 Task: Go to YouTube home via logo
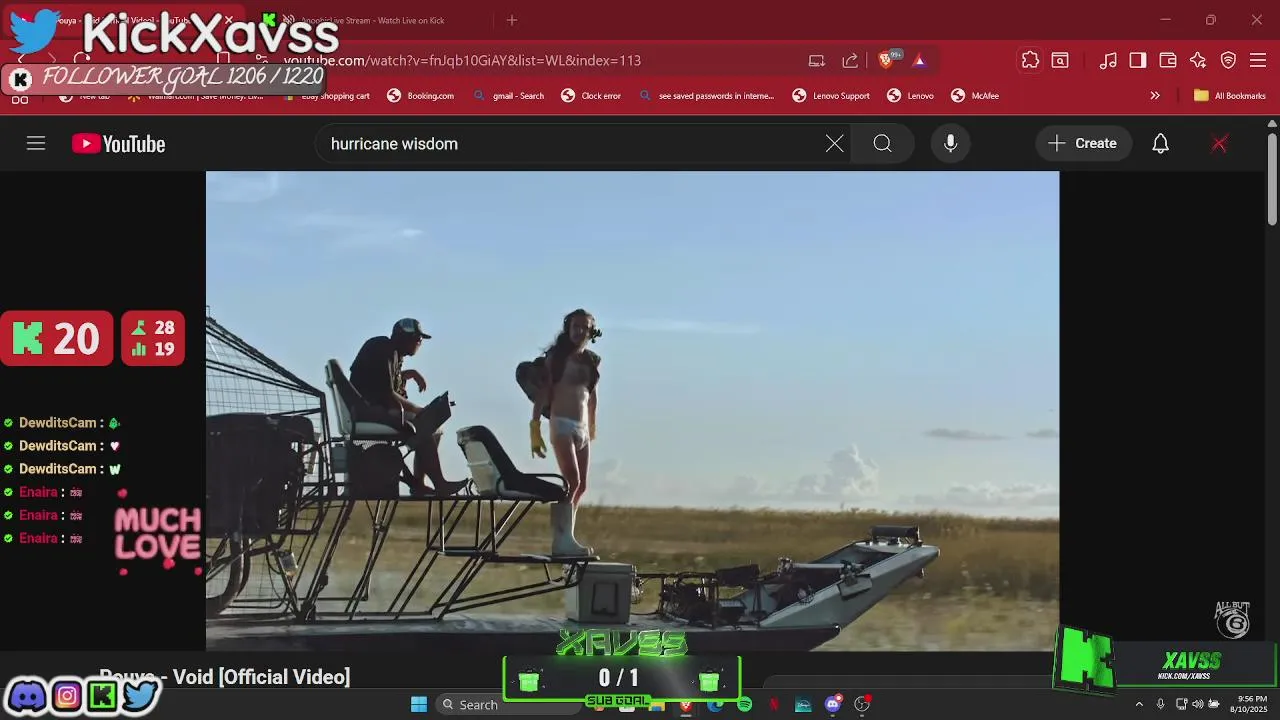118,144
